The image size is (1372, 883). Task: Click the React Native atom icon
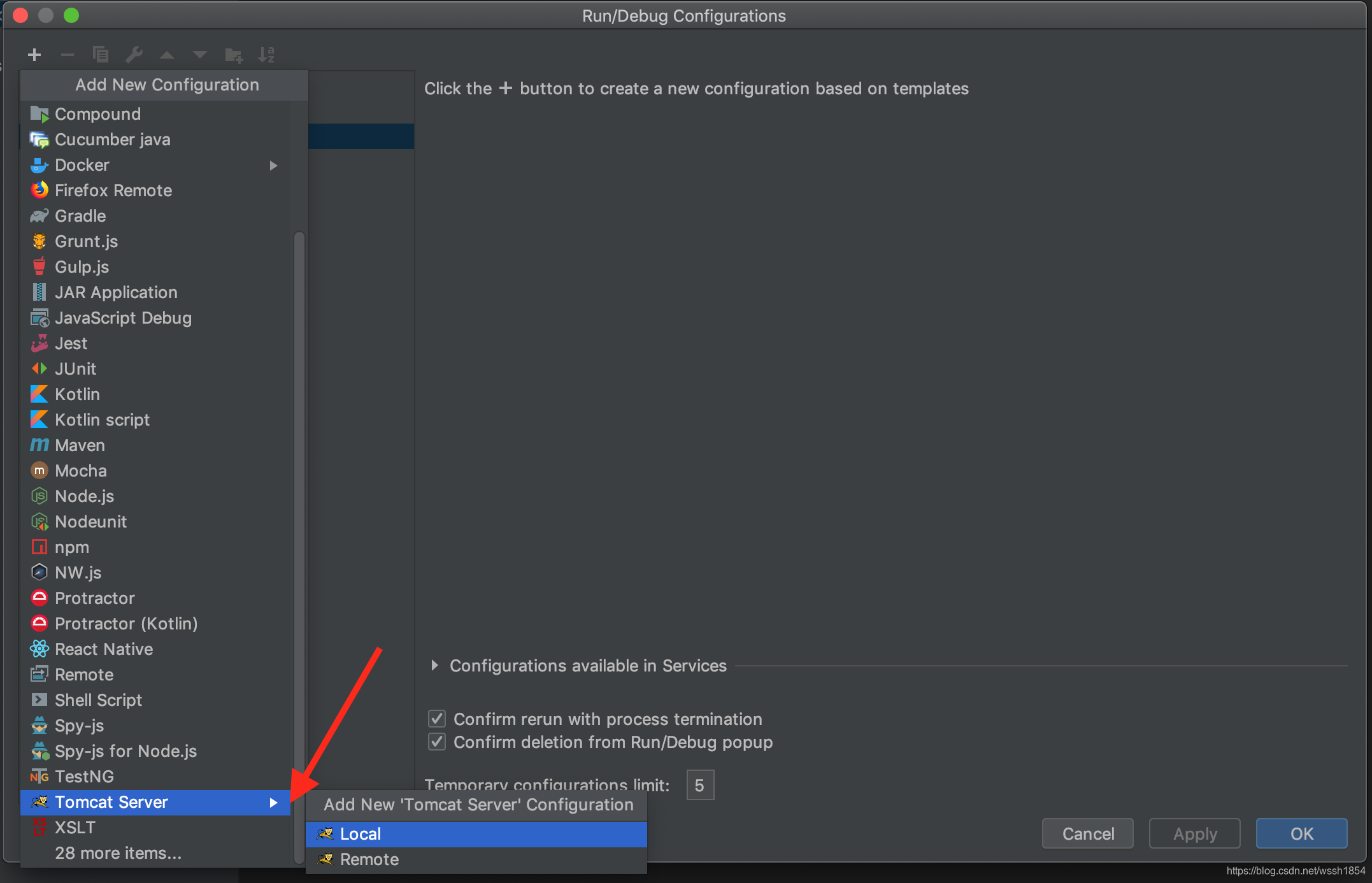[x=39, y=649]
